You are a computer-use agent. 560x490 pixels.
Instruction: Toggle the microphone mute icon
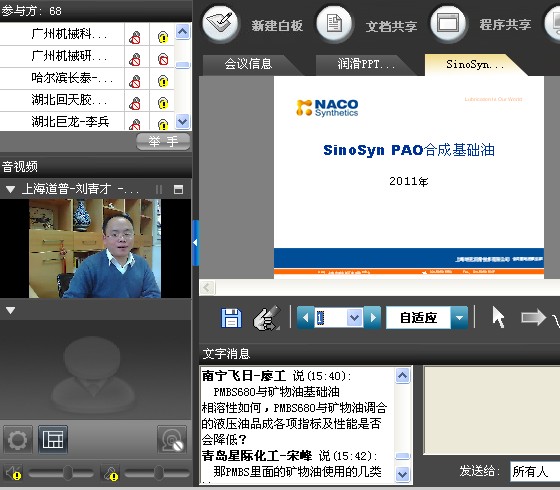(111, 473)
